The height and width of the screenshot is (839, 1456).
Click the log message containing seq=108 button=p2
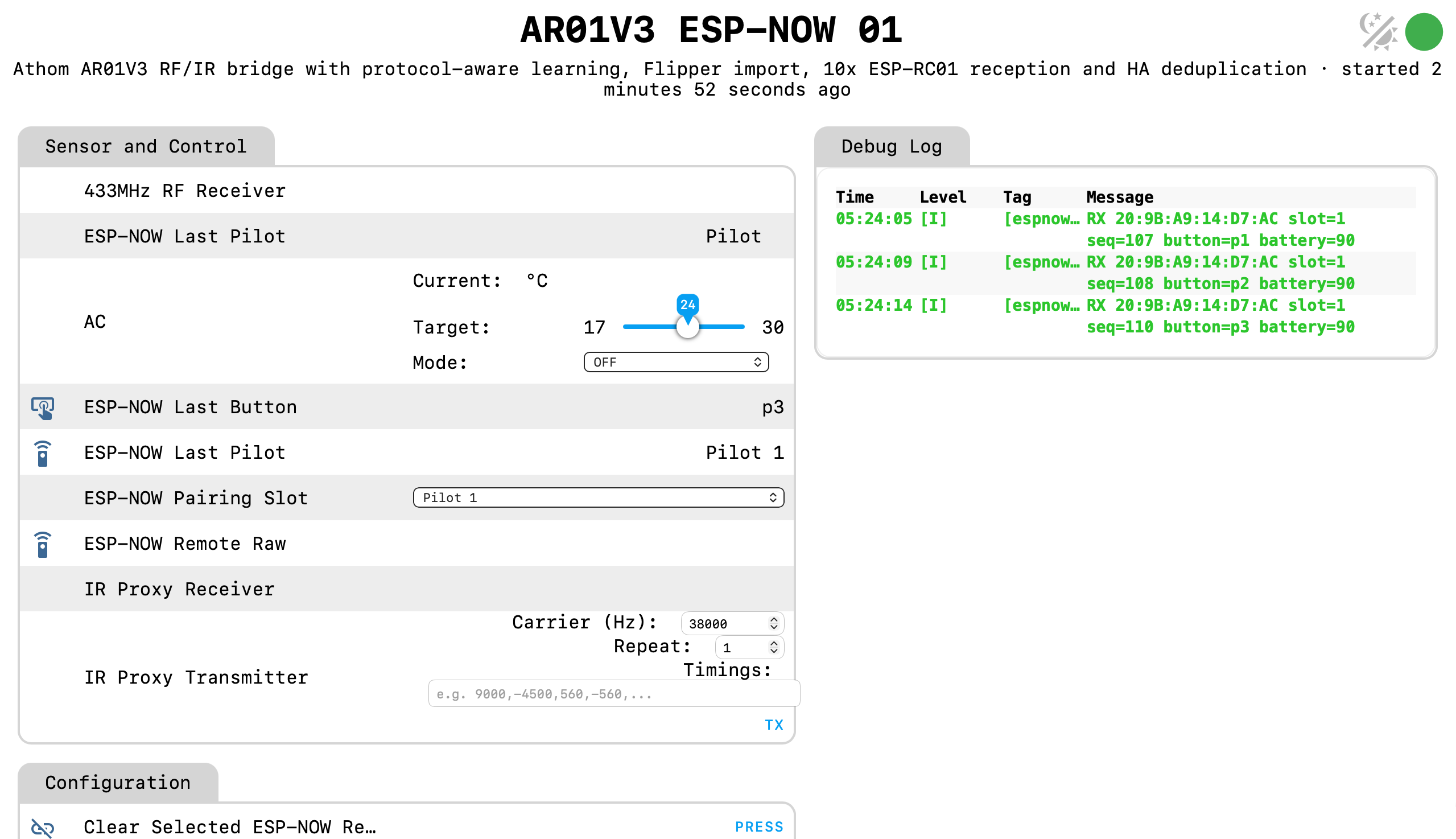tap(1220, 273)
